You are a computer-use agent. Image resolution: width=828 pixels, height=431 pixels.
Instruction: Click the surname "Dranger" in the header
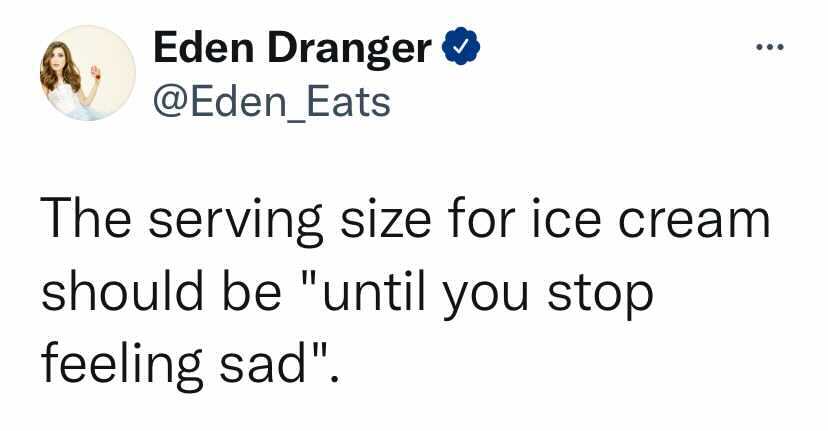click(x=350, y=49)
